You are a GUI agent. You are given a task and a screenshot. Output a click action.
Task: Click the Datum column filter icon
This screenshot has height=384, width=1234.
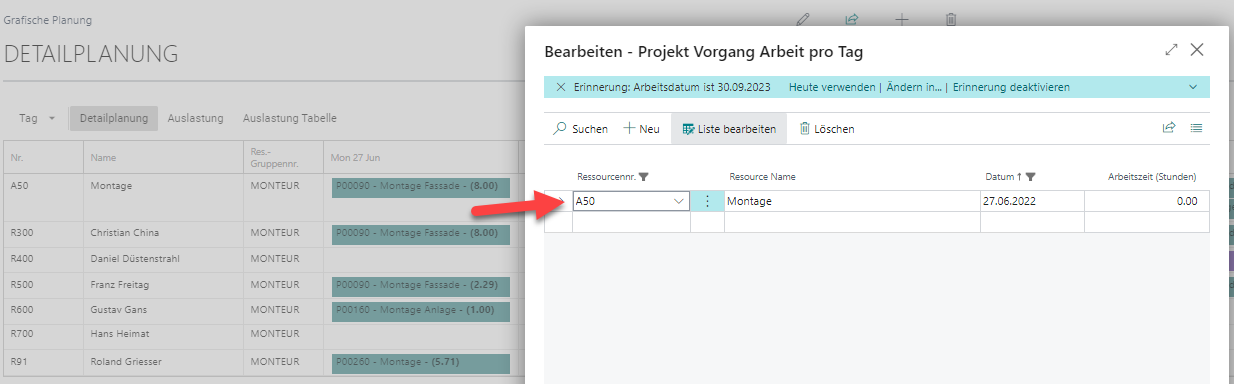tap(1030, 177)
